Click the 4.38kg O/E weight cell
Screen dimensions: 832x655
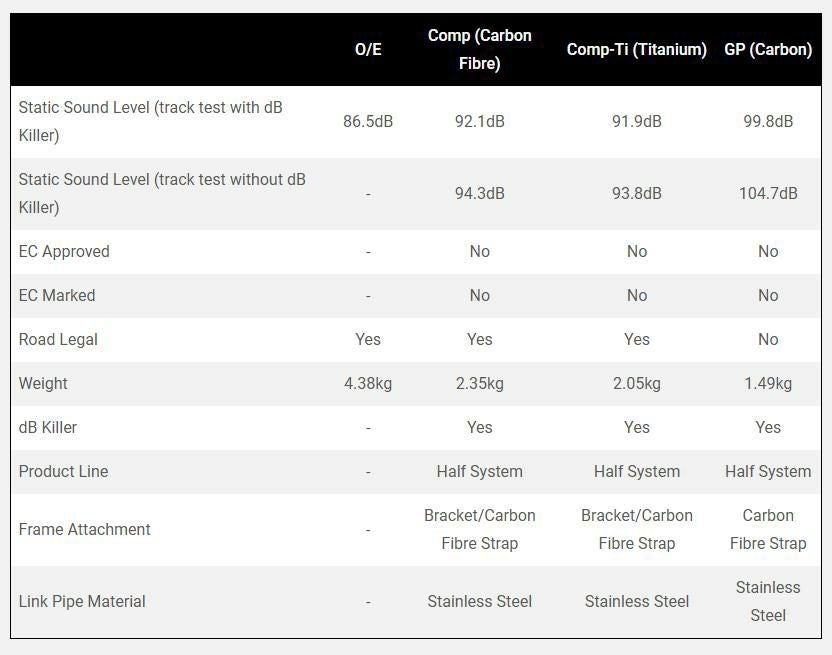368,383
